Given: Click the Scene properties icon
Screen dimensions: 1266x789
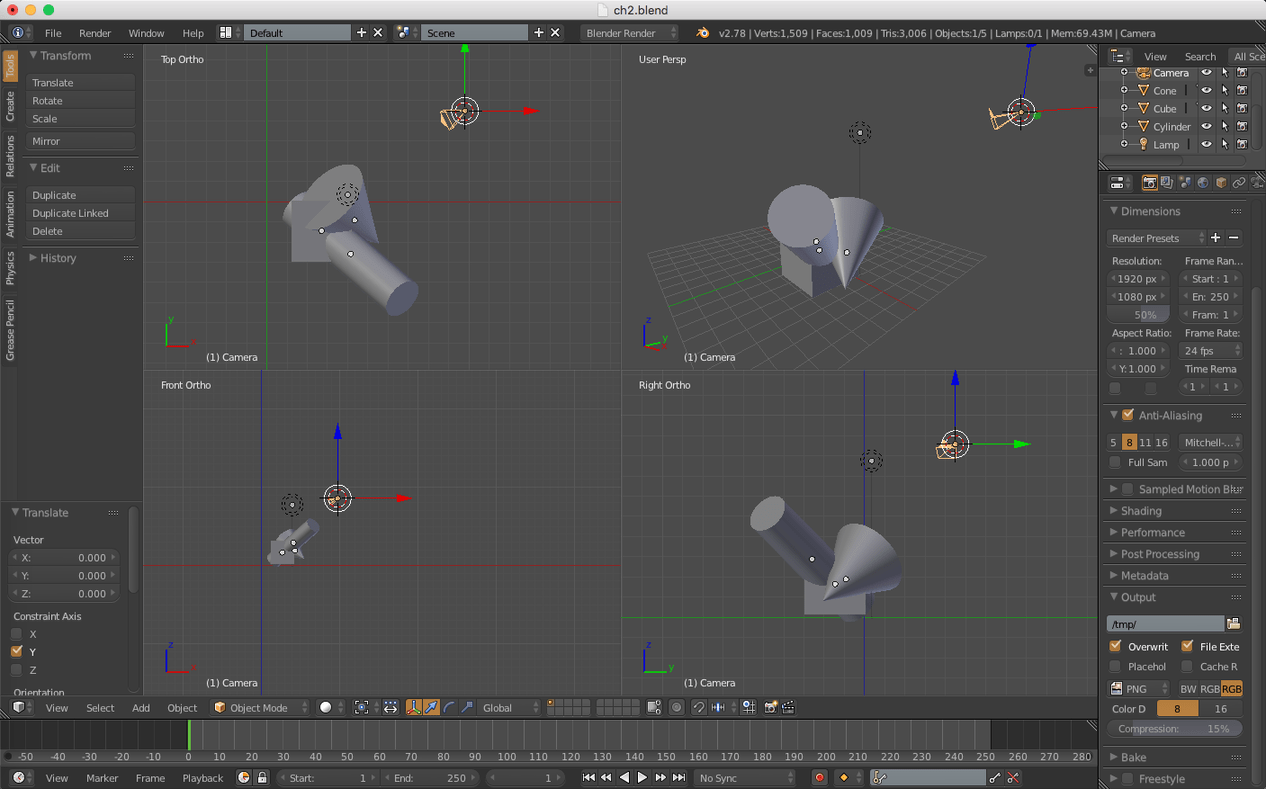Looking at the screenshot, I should pyautogui.click(x=1185, y=183).
